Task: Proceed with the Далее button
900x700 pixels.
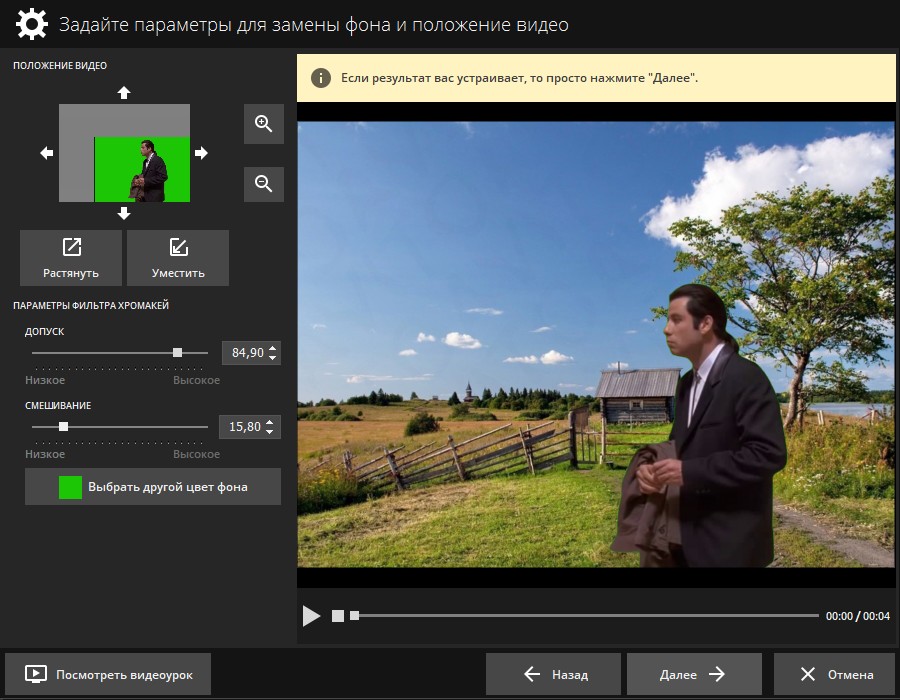Action: click(693, 674)
